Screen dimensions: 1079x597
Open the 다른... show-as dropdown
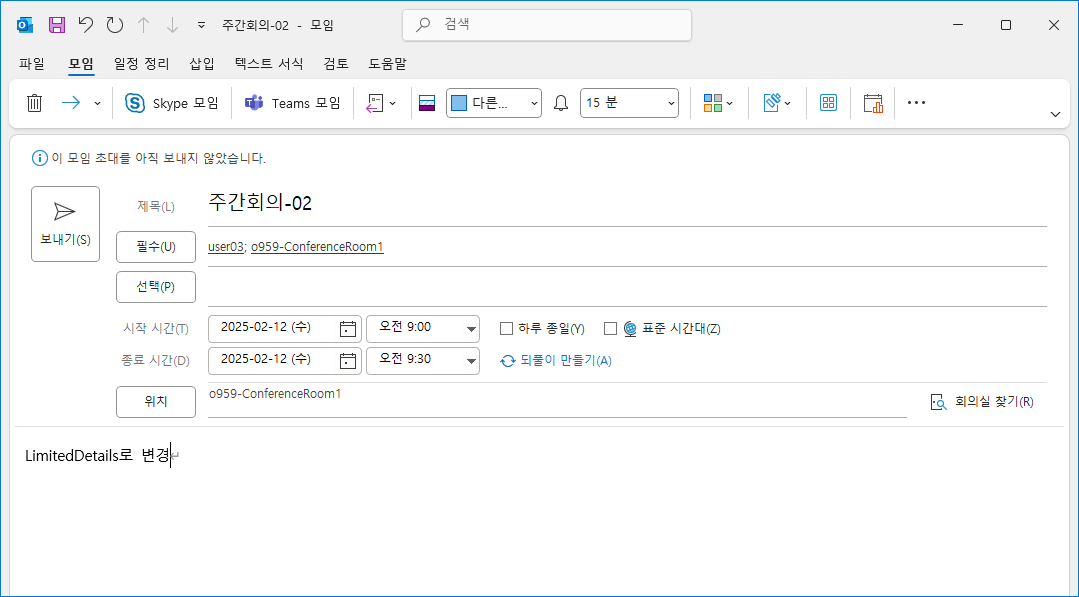493,103
